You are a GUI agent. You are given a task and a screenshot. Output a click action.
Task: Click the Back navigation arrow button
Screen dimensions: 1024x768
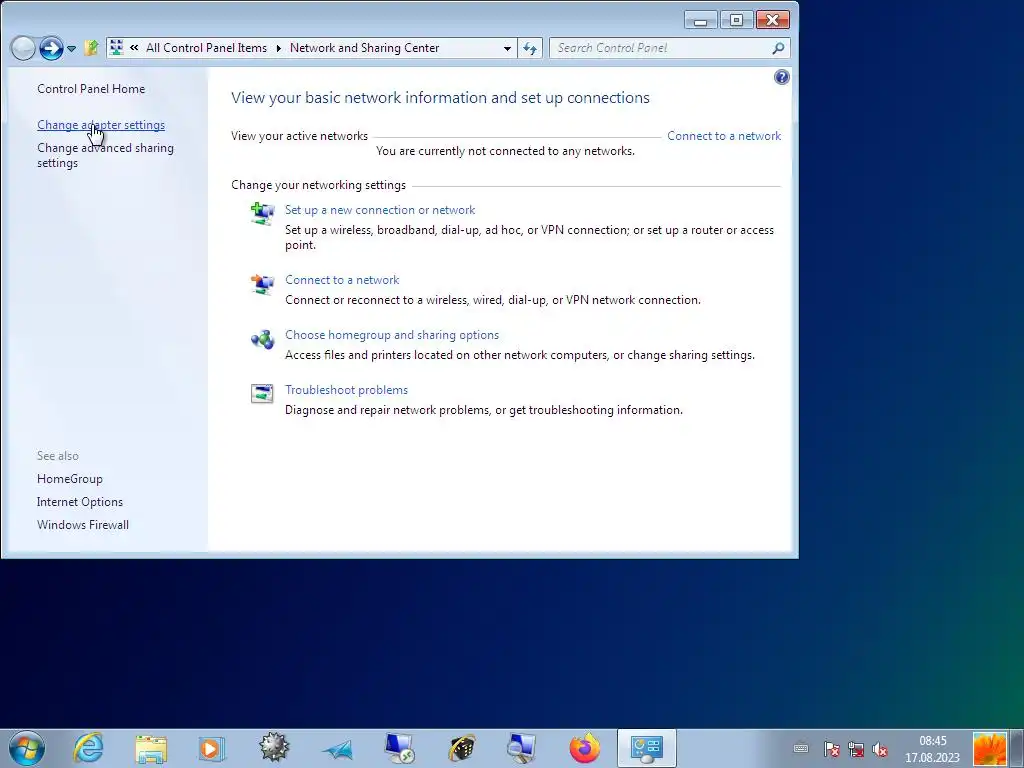[24, 48]
